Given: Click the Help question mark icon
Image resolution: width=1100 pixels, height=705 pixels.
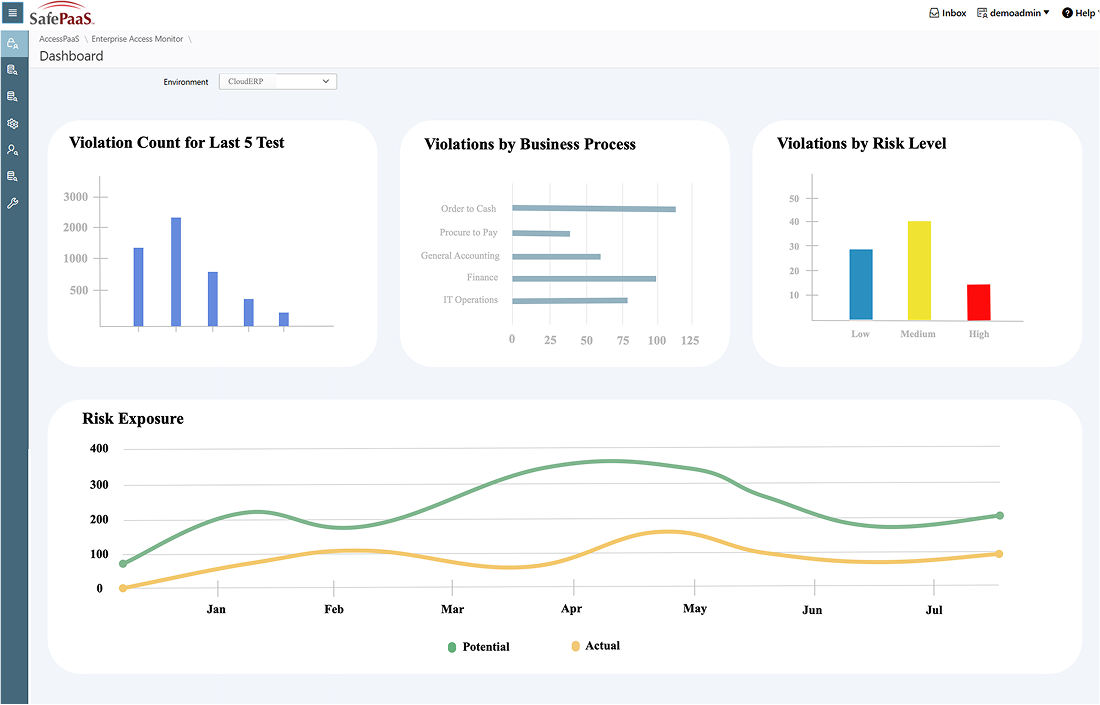Looking at the screenshot, I should [1067, 13].
